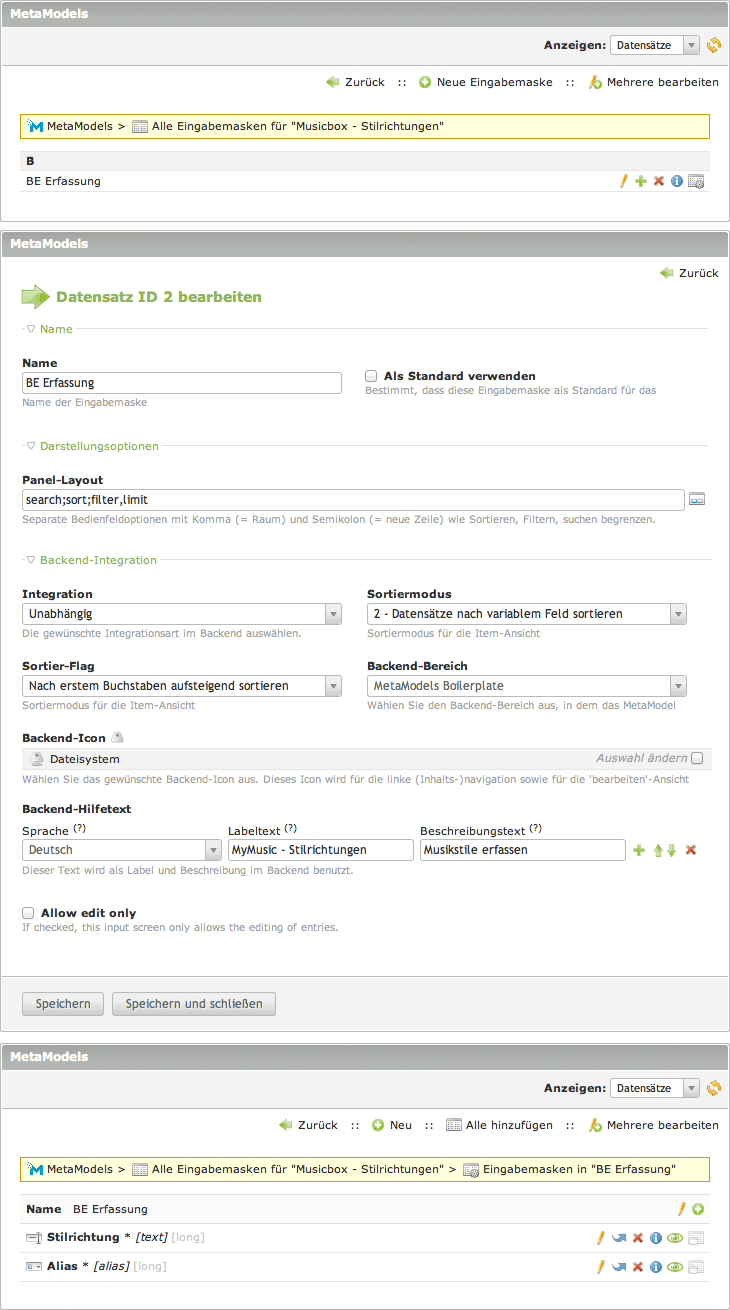Viewport: 730px width, 1310px height.
Task: Delete the Backend-Hilfetext row via red X
Action: click(x=691, y=850)
